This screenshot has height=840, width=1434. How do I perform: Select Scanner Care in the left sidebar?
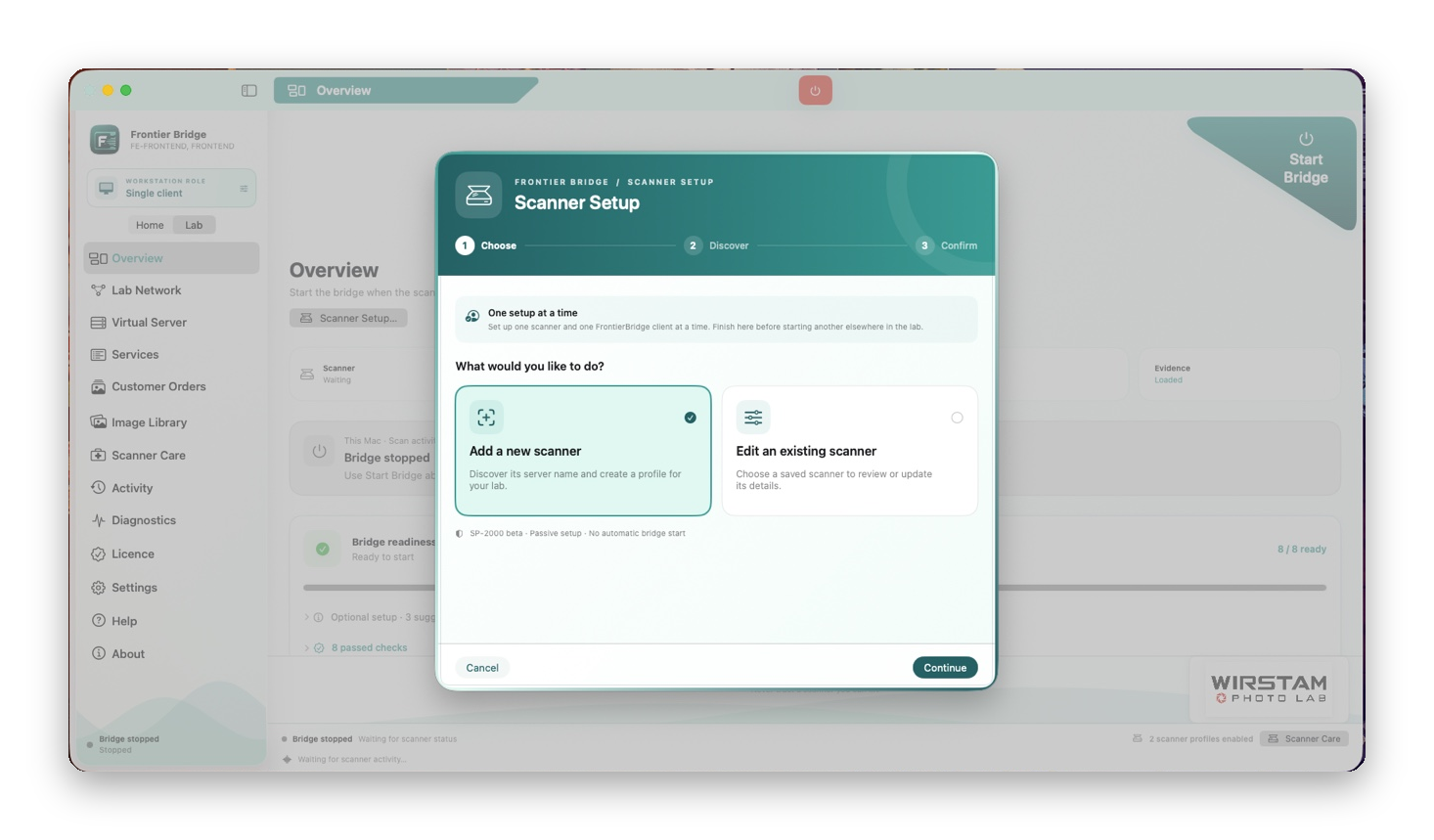pyautogui.click(x=171, y=456)
